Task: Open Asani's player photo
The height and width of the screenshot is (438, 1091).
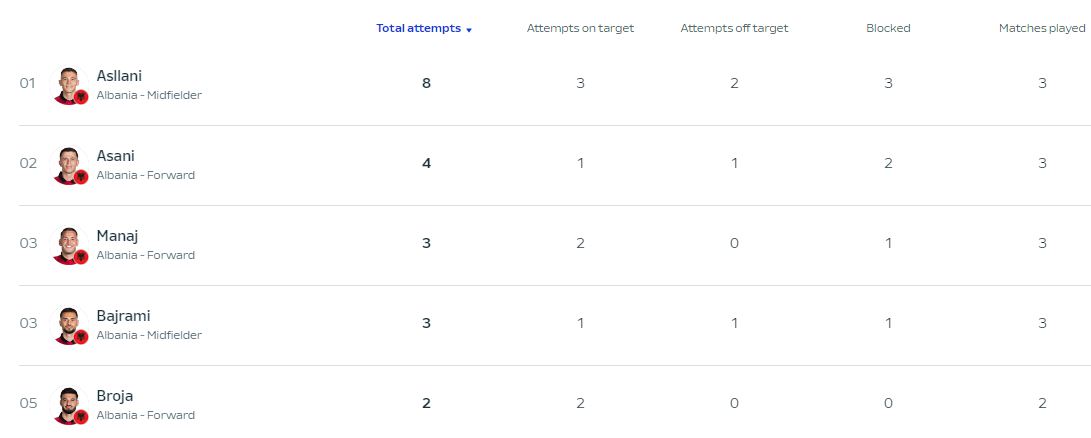Action: (68, 165)
